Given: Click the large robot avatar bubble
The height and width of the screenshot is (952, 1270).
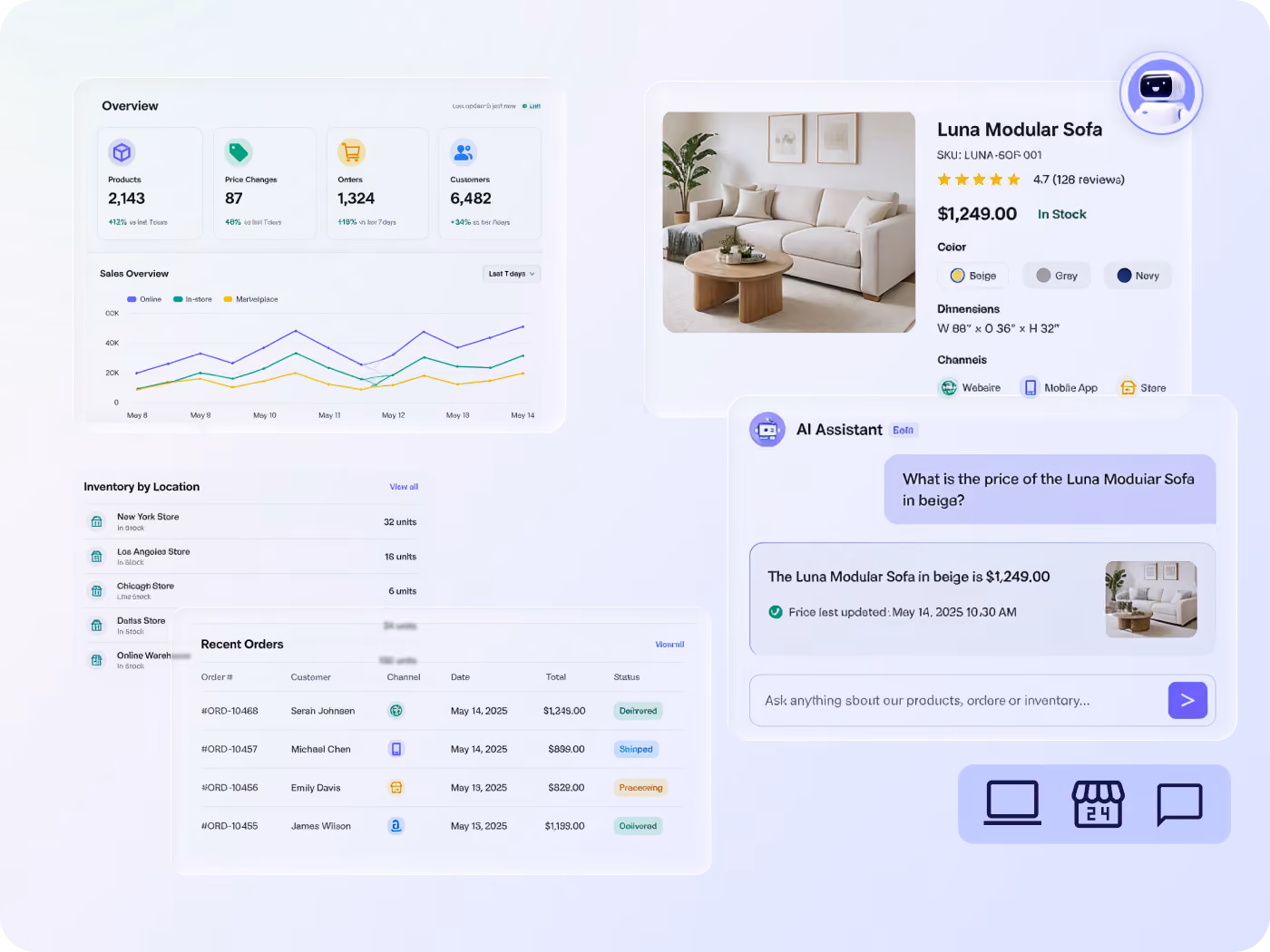Looking at the screenshot, I should (x=1160, y=92).
